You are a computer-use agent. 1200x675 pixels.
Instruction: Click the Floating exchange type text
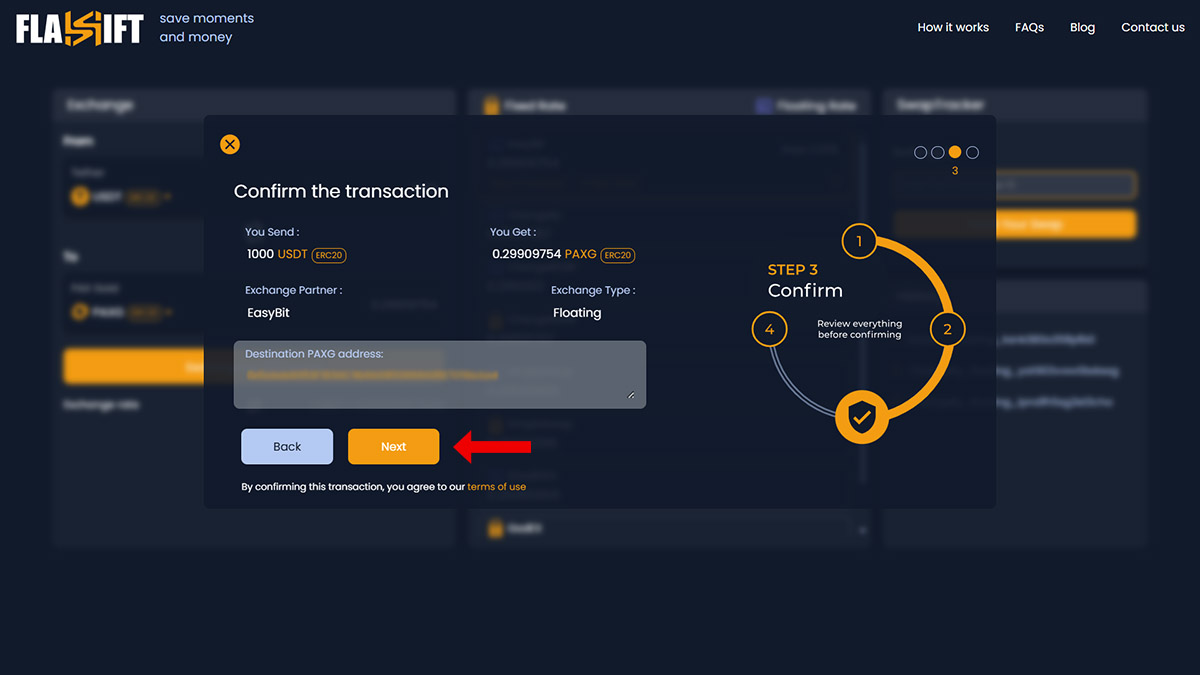(577, 313)
